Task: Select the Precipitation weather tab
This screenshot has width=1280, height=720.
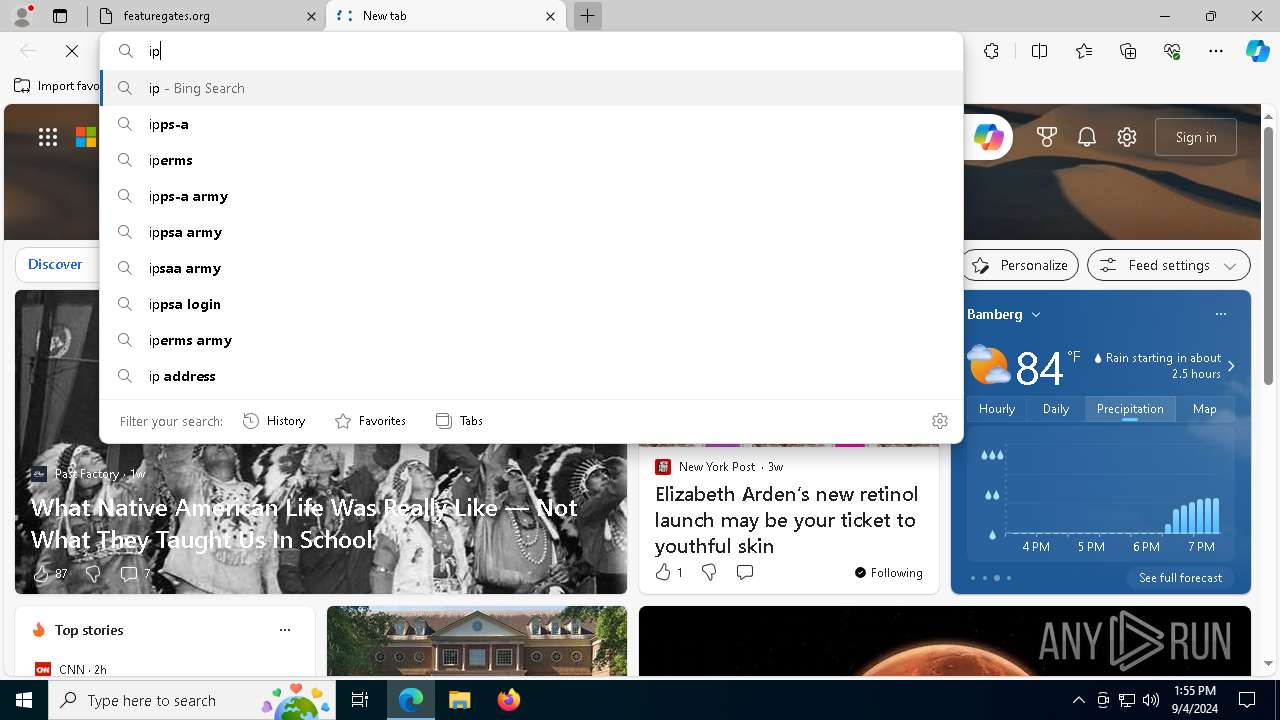Action: (x=1130, y=409)
